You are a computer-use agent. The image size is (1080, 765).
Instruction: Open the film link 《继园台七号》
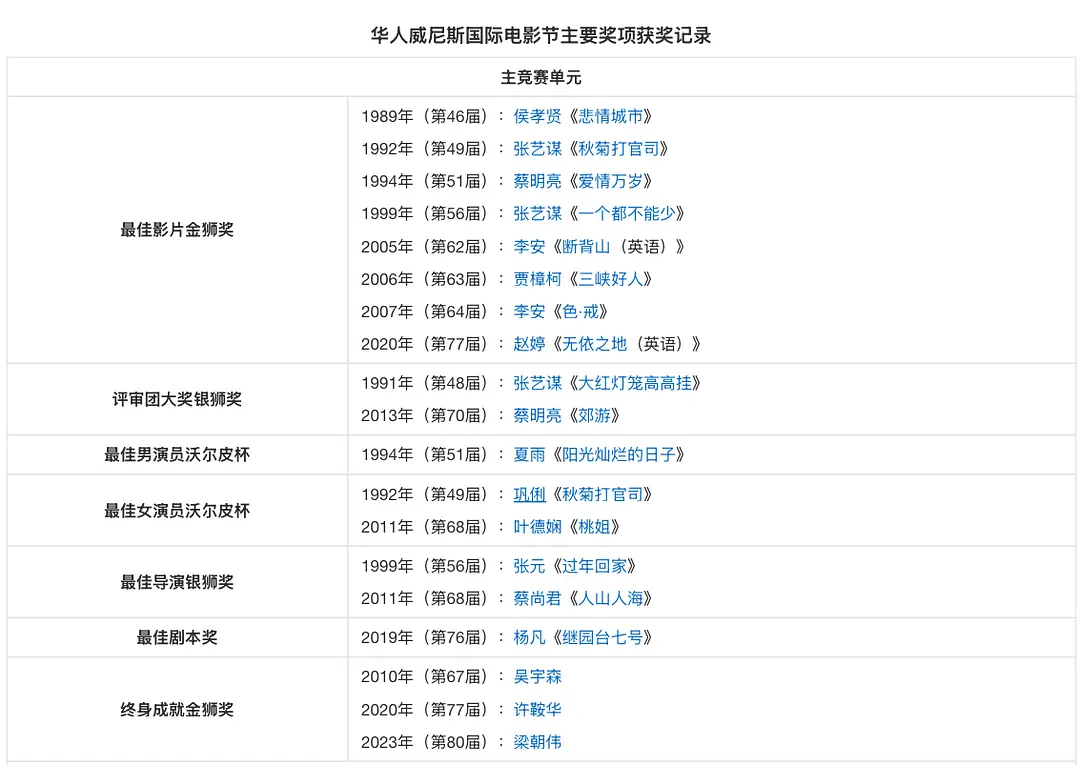pos(602,638)
